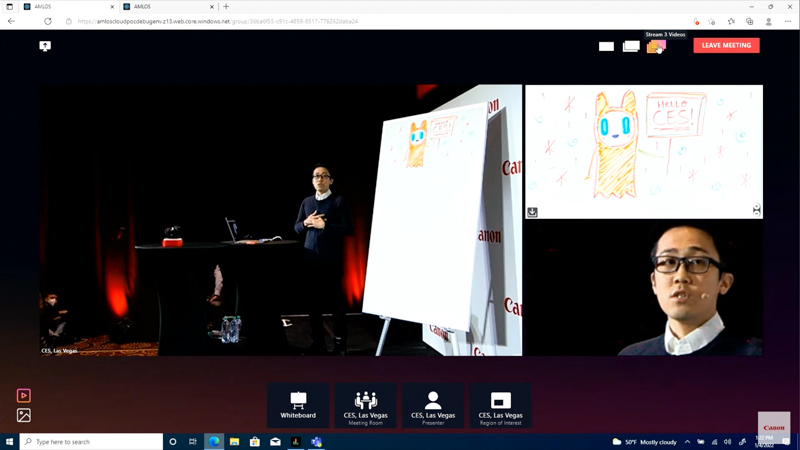Screen dimensions: 800x450
Task: Expand the system tray hidden icons chevron
Action: 687,442
